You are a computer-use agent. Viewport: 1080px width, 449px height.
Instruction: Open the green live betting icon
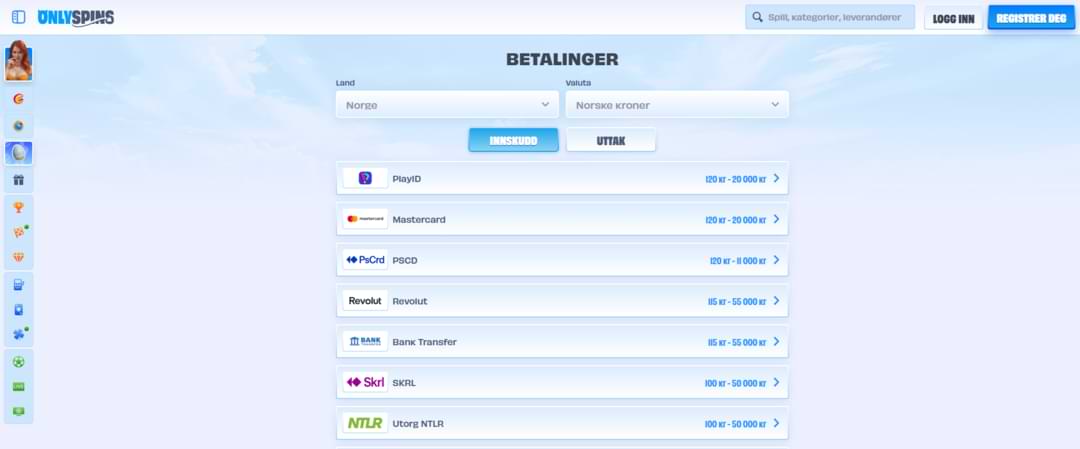[x=19, y=387]
